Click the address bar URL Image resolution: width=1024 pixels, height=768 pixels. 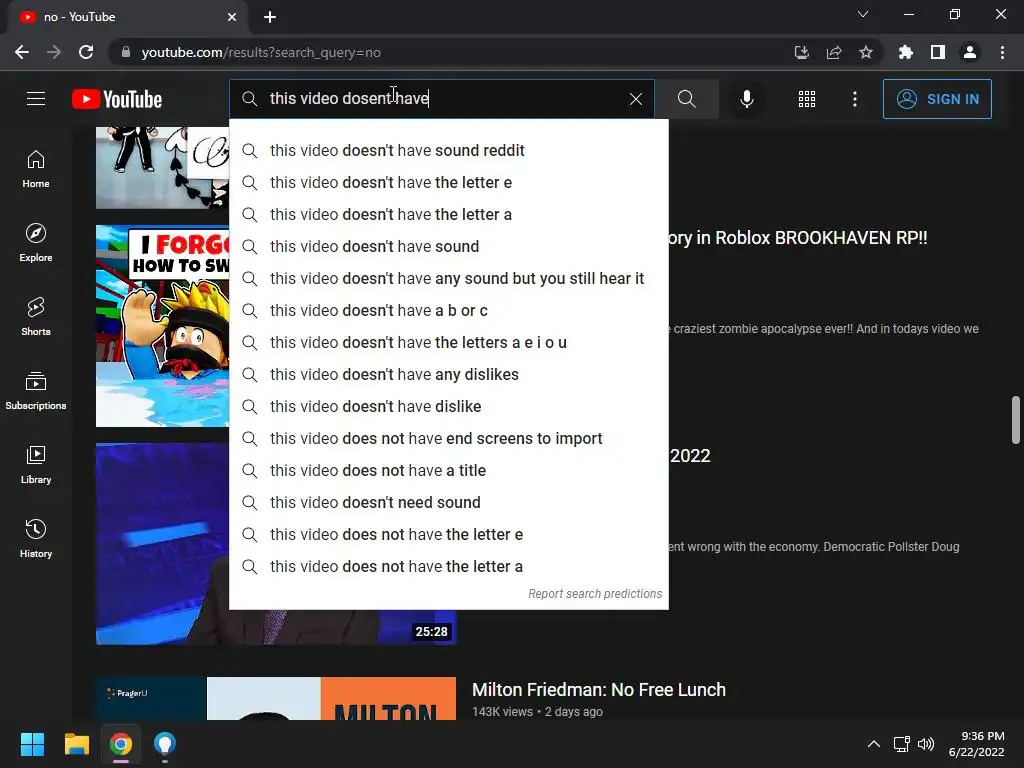(261, 52)
